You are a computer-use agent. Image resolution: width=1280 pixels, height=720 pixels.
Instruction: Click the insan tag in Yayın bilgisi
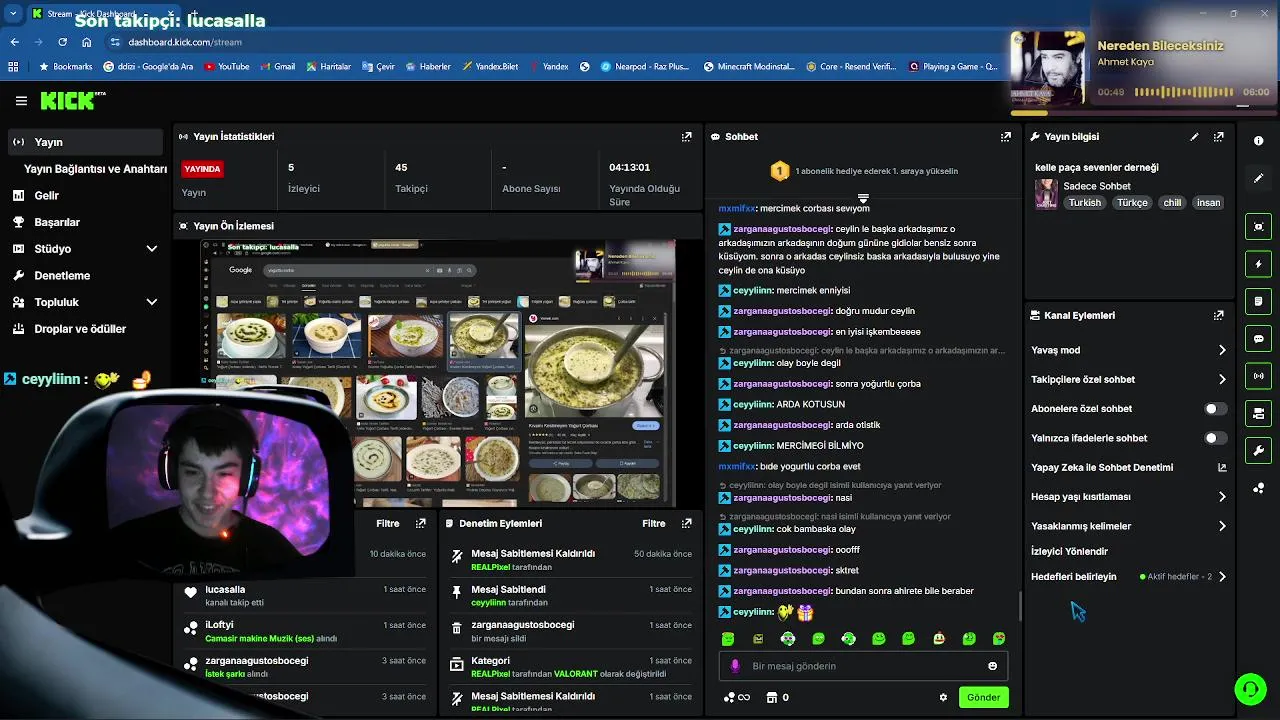click(1209, 202)
